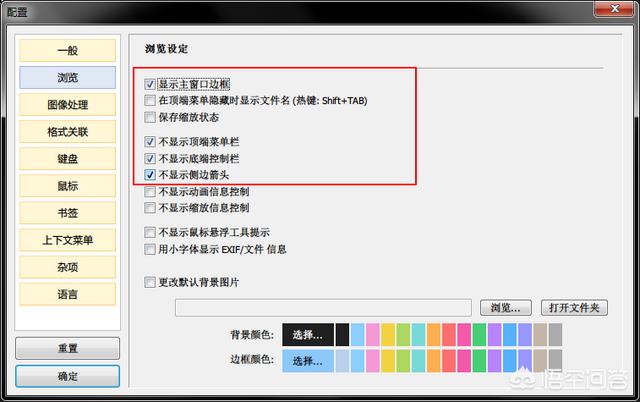Select dark green swatch in 边框颜色 row

tap(479, 361)
